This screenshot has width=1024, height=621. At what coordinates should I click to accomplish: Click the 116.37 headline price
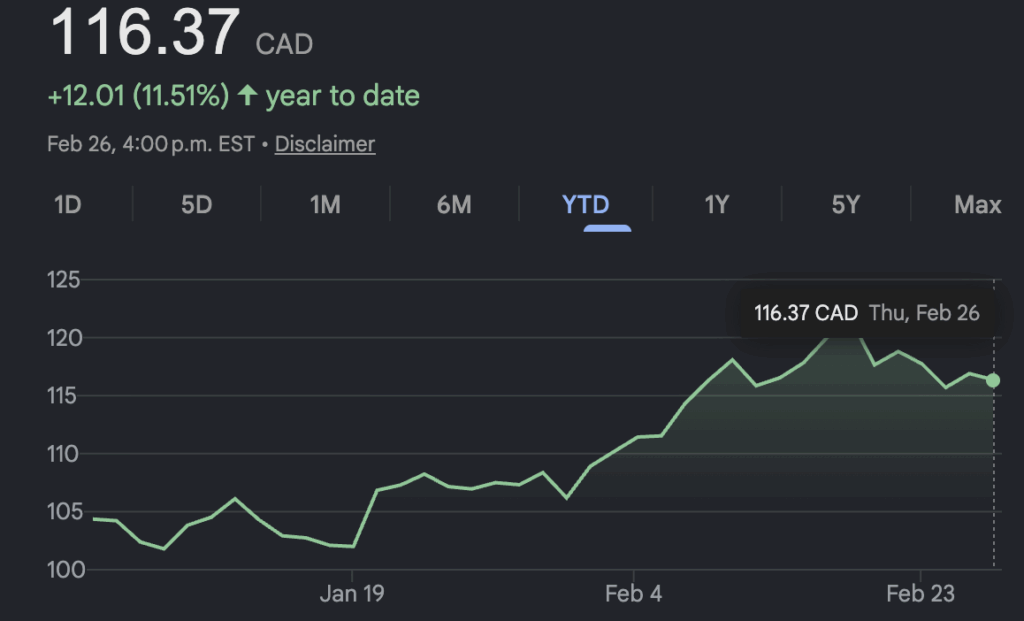[x=145, y=32]
